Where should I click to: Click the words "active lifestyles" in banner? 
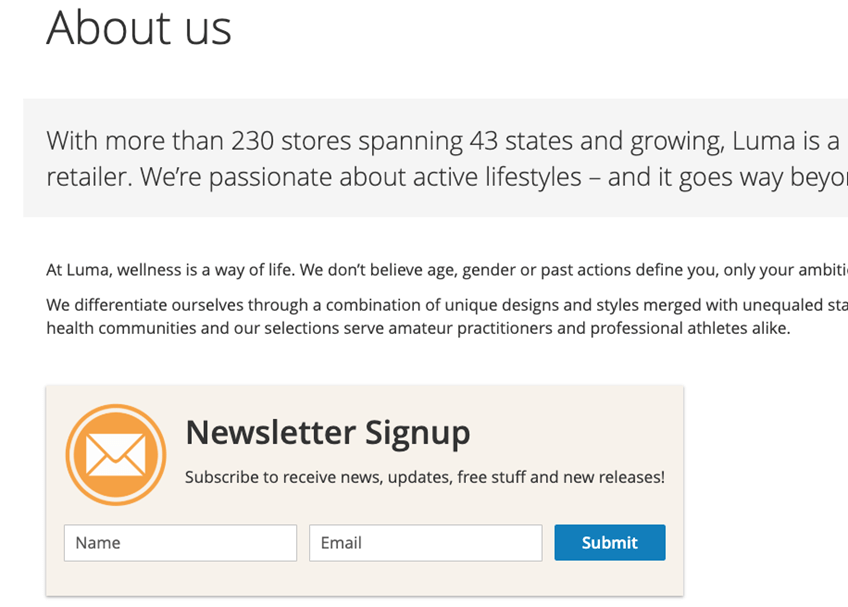pos(460,177)
